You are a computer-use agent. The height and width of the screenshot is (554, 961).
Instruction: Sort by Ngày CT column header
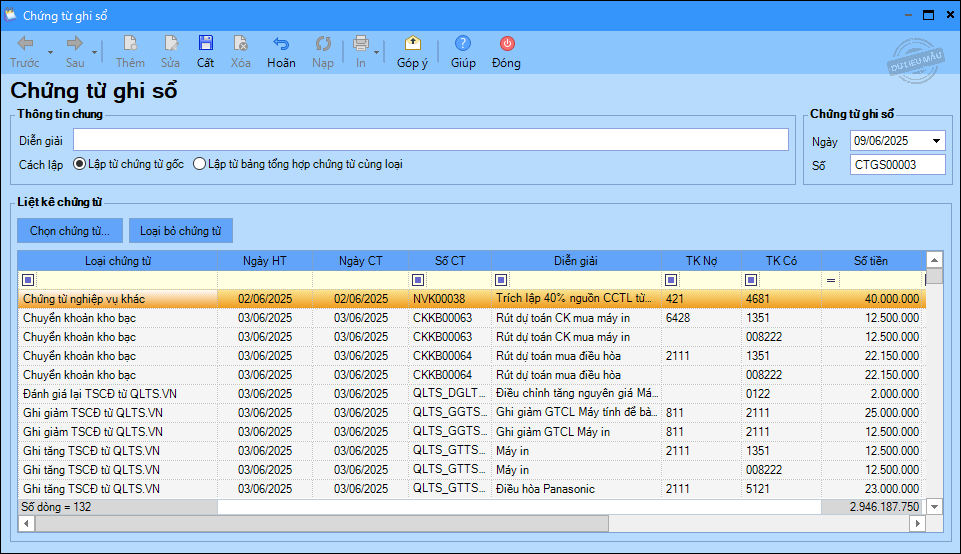(x=360, y=261)
